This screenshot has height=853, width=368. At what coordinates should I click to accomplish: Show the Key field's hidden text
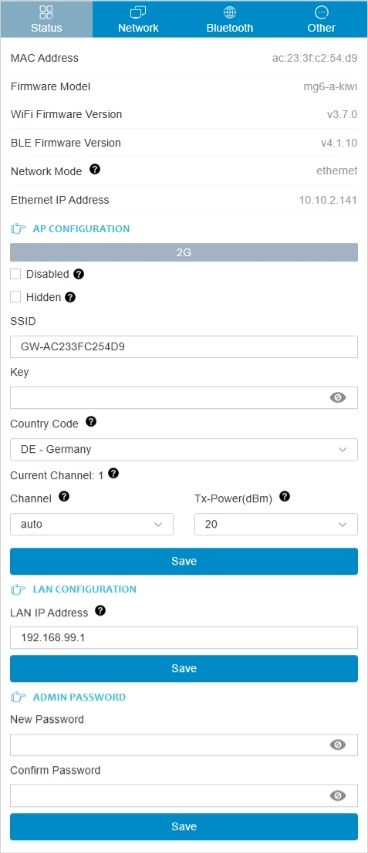click(338, 398)
